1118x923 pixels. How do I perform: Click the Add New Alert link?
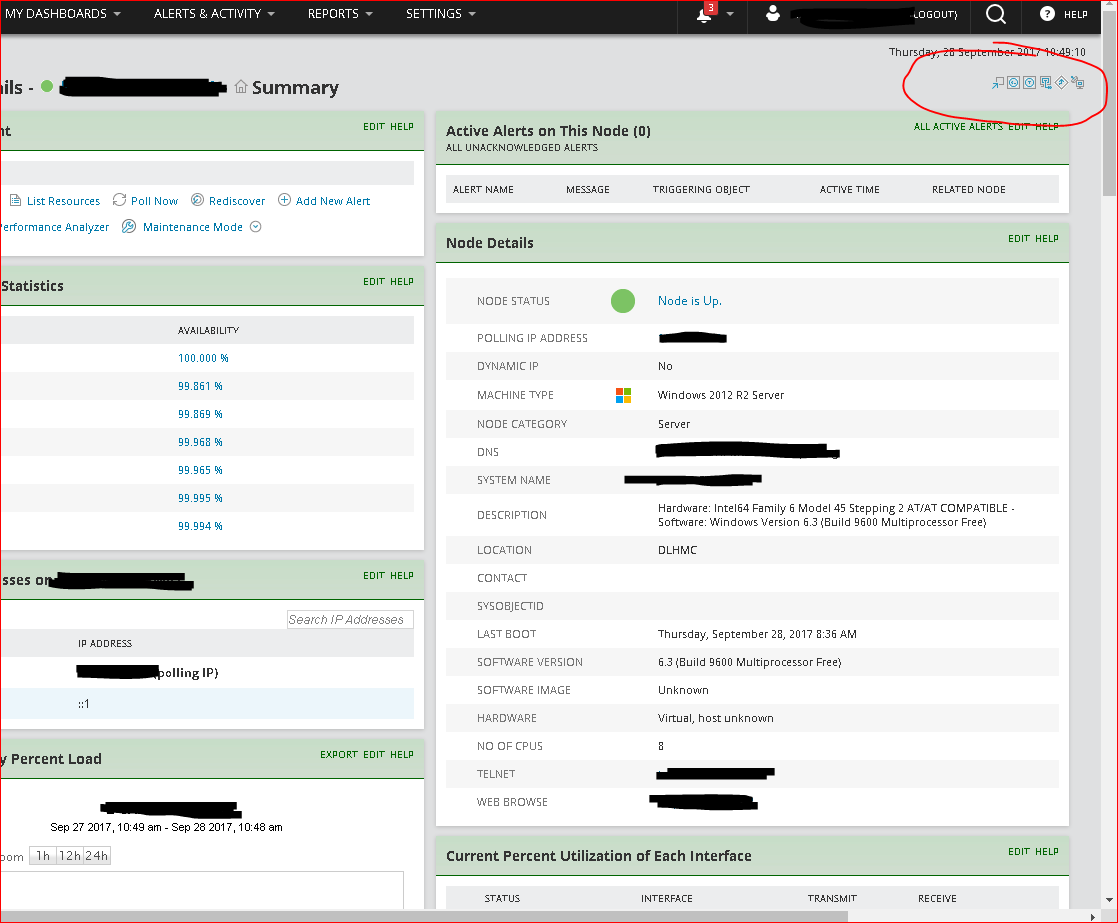(x=333, y=201)
